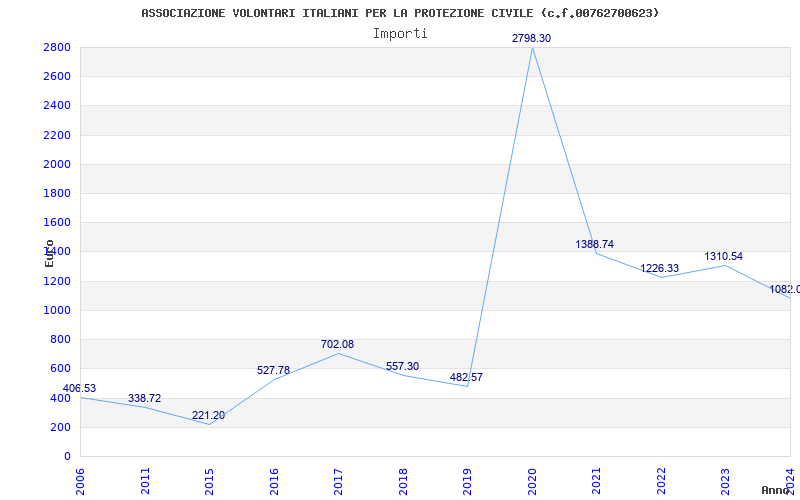This screenshot has height=500, width=800.
Task: Click the 2798.30 peak value label
Action: (532, 38)
